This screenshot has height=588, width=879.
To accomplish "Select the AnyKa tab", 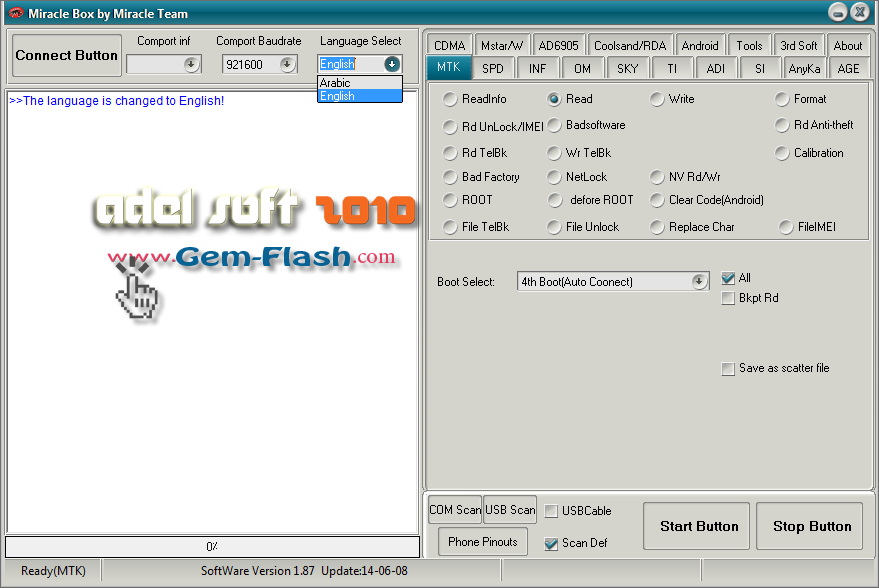I will (804, 68).
